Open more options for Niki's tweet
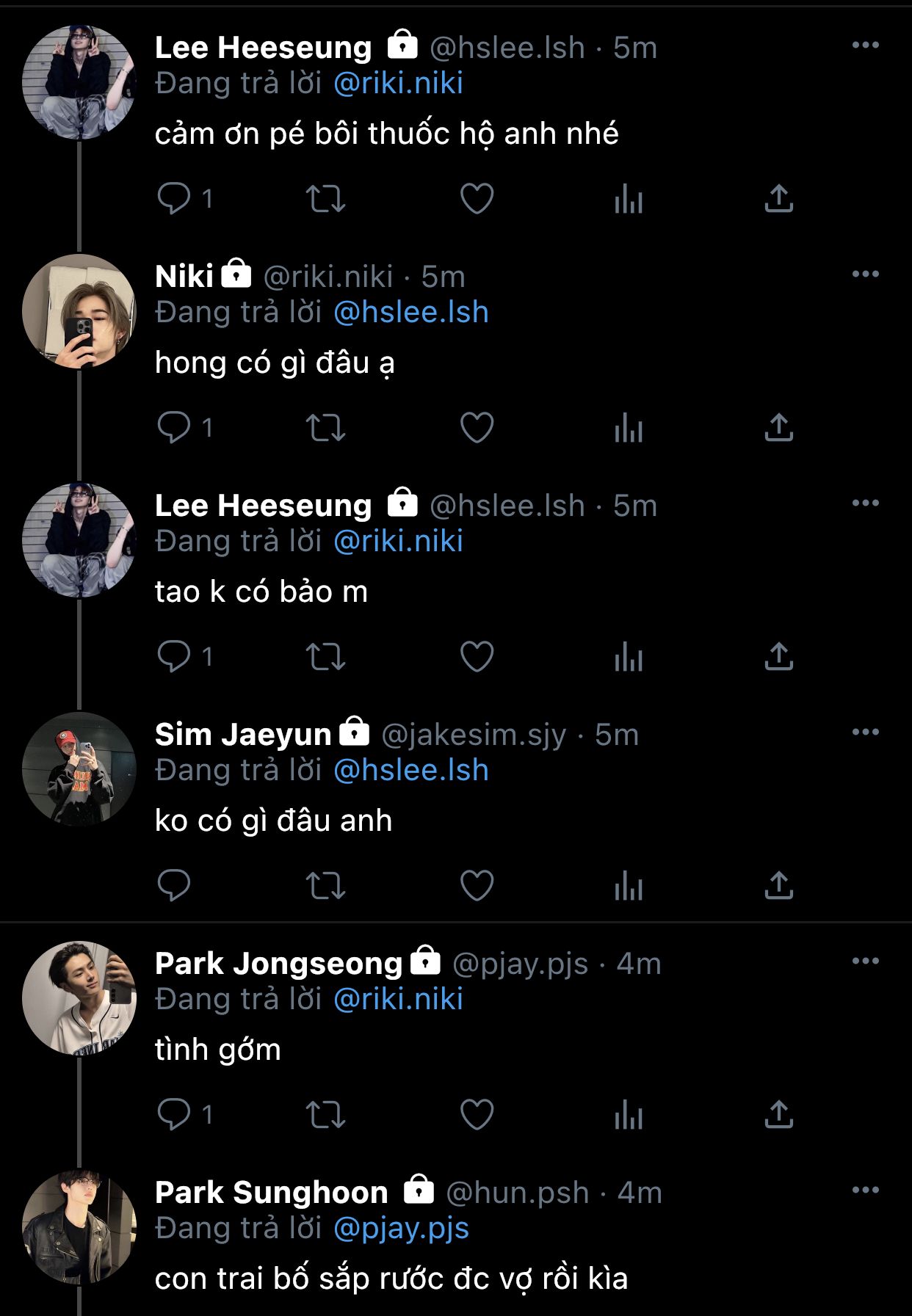Image resolution: width=912 pixels, height=1316 pixels. 865,275
